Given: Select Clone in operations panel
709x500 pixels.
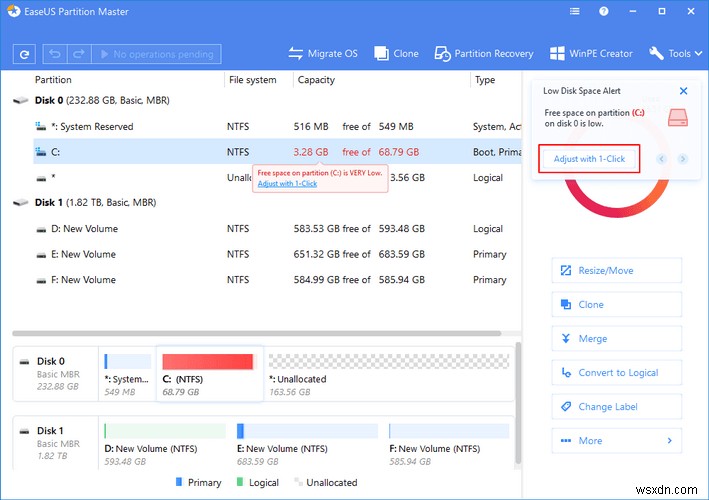Looking at the screenshot, I should 616,304.
